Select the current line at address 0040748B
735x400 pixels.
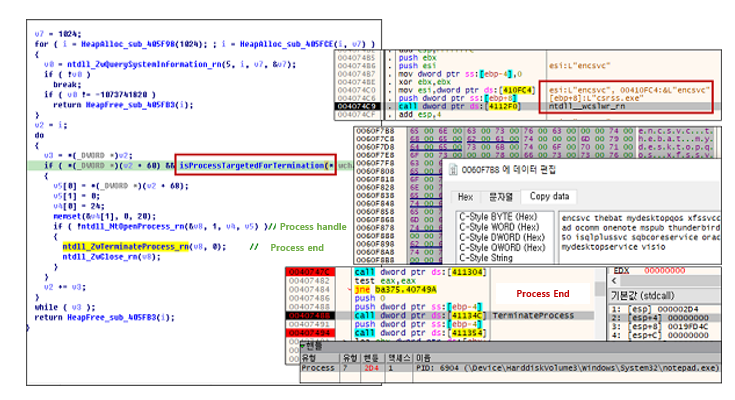(310, 316)
